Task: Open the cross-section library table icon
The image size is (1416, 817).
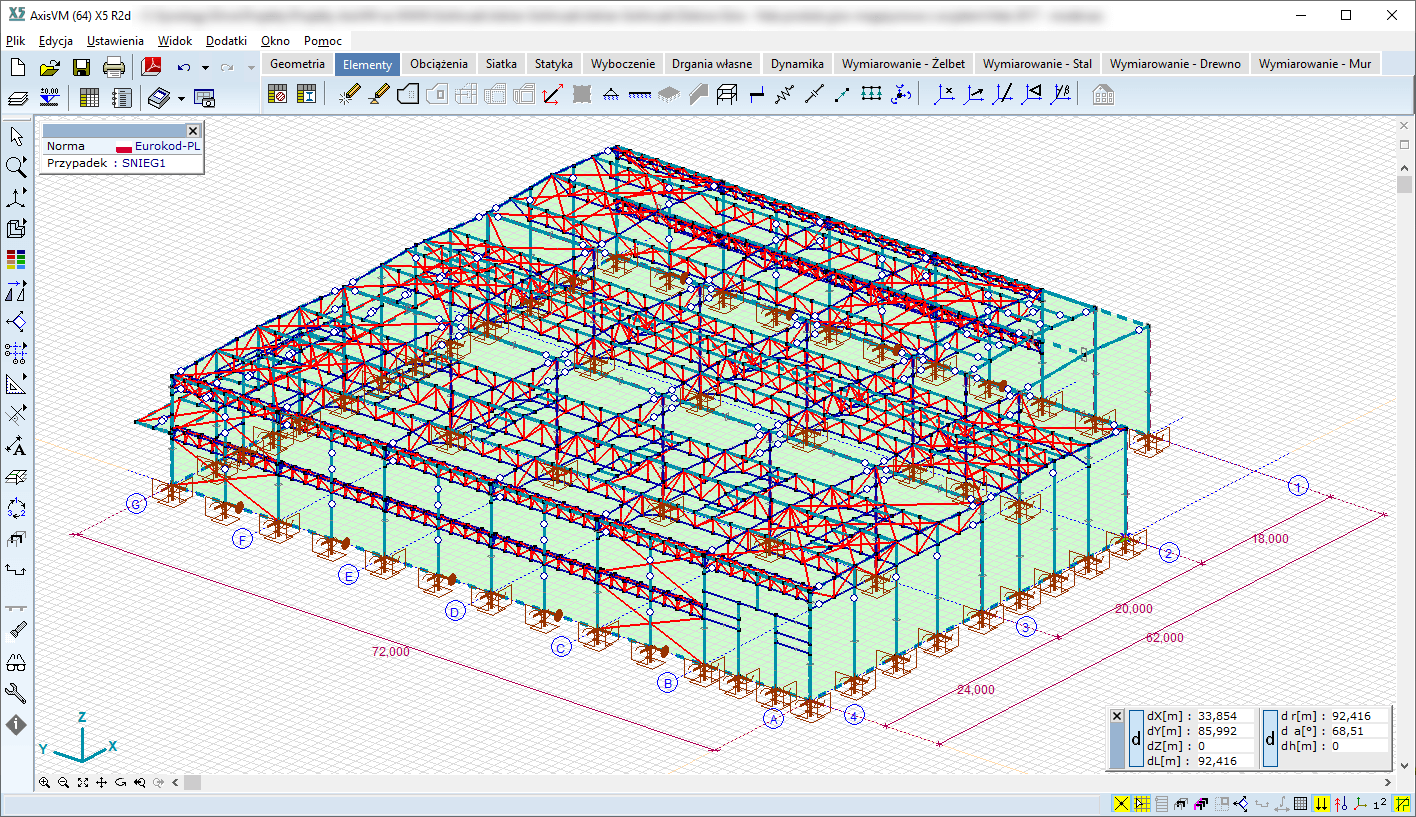Action: [306, 95]
